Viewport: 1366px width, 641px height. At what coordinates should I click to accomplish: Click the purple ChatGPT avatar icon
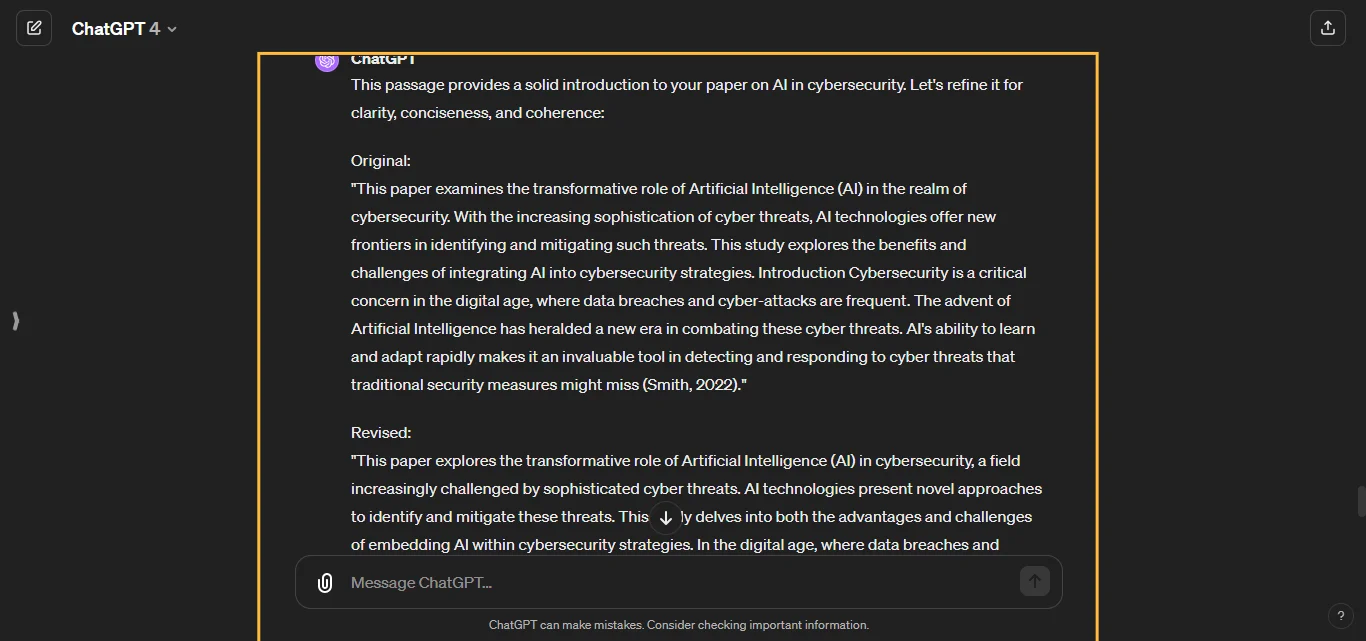click(327, 61)
